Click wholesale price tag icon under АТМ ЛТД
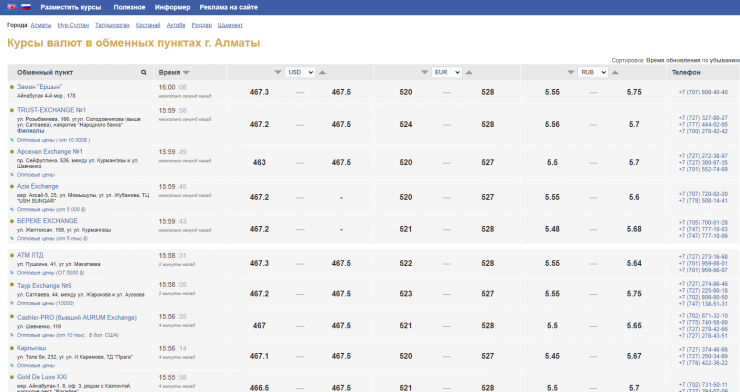The image size is (740, 392). pos(12,273)
